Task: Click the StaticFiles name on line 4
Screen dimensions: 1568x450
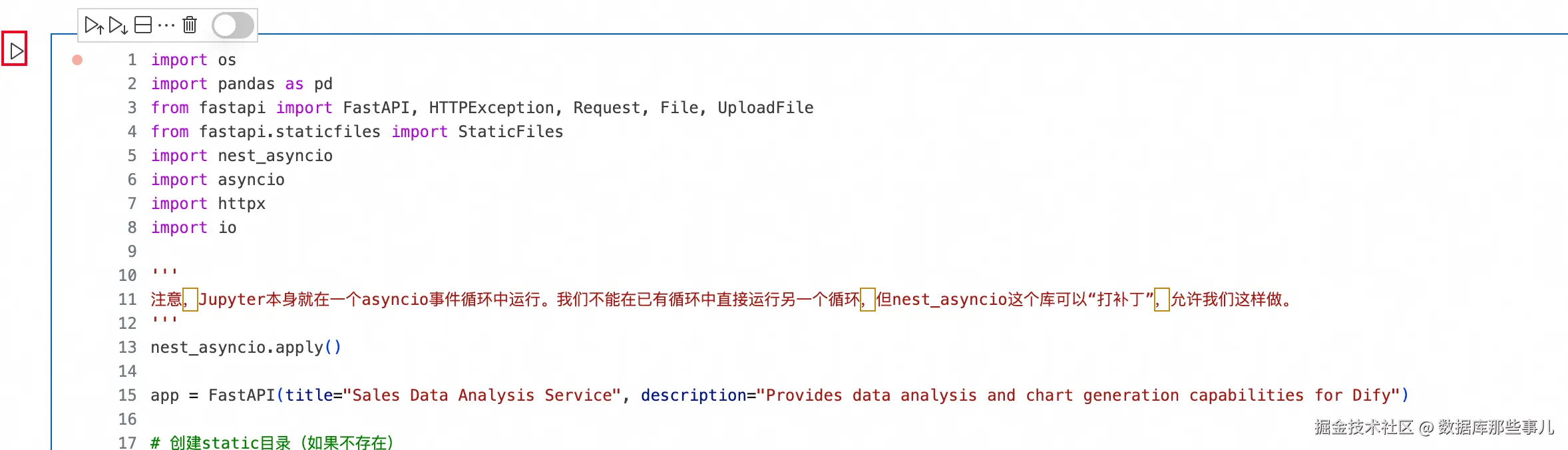Action: (x=510, y=132)
